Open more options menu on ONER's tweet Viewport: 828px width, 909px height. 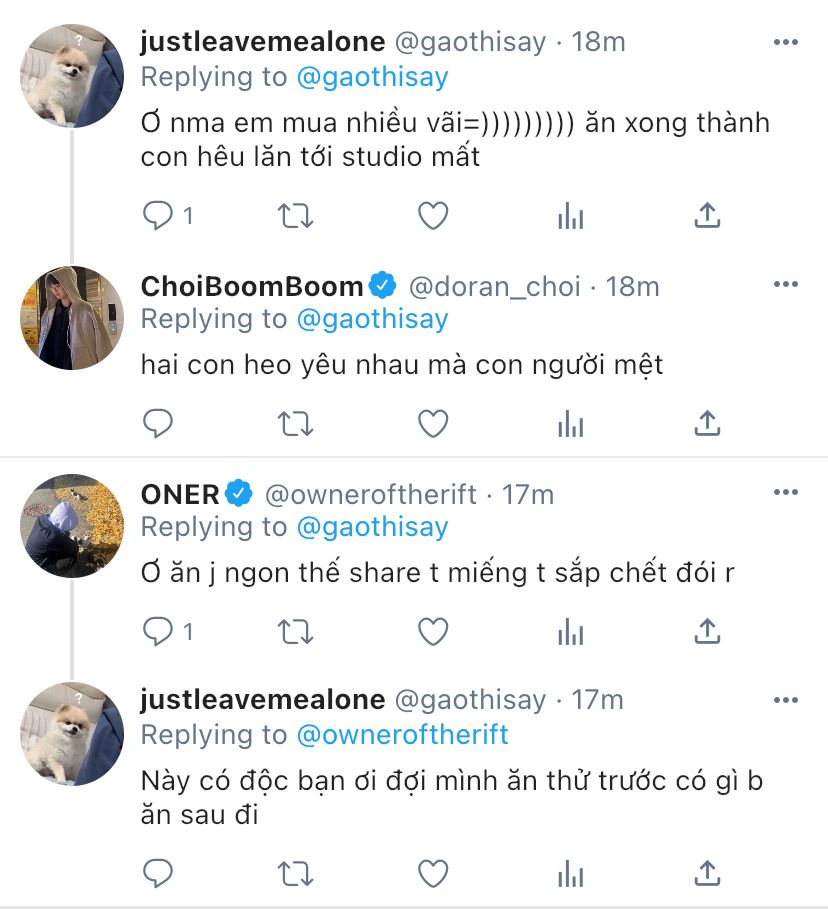[x=786, y=494]
